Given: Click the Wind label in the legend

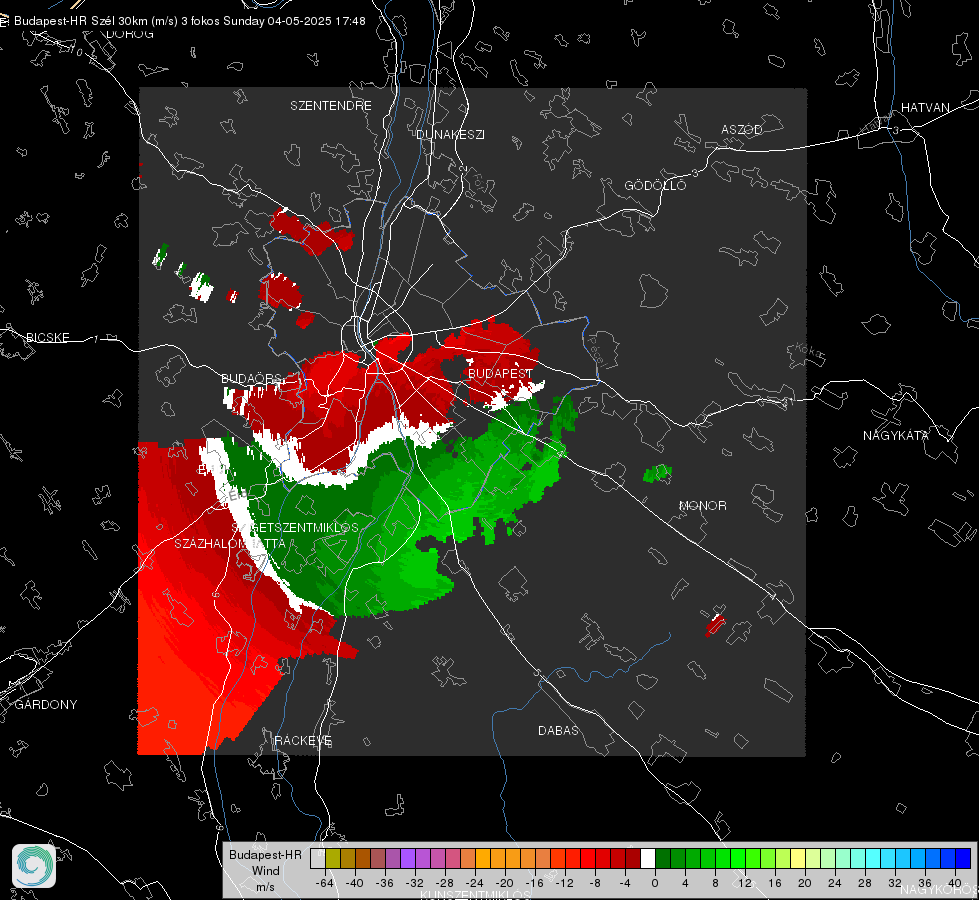Looking at the screenshot, I should (x=265, y=870).
